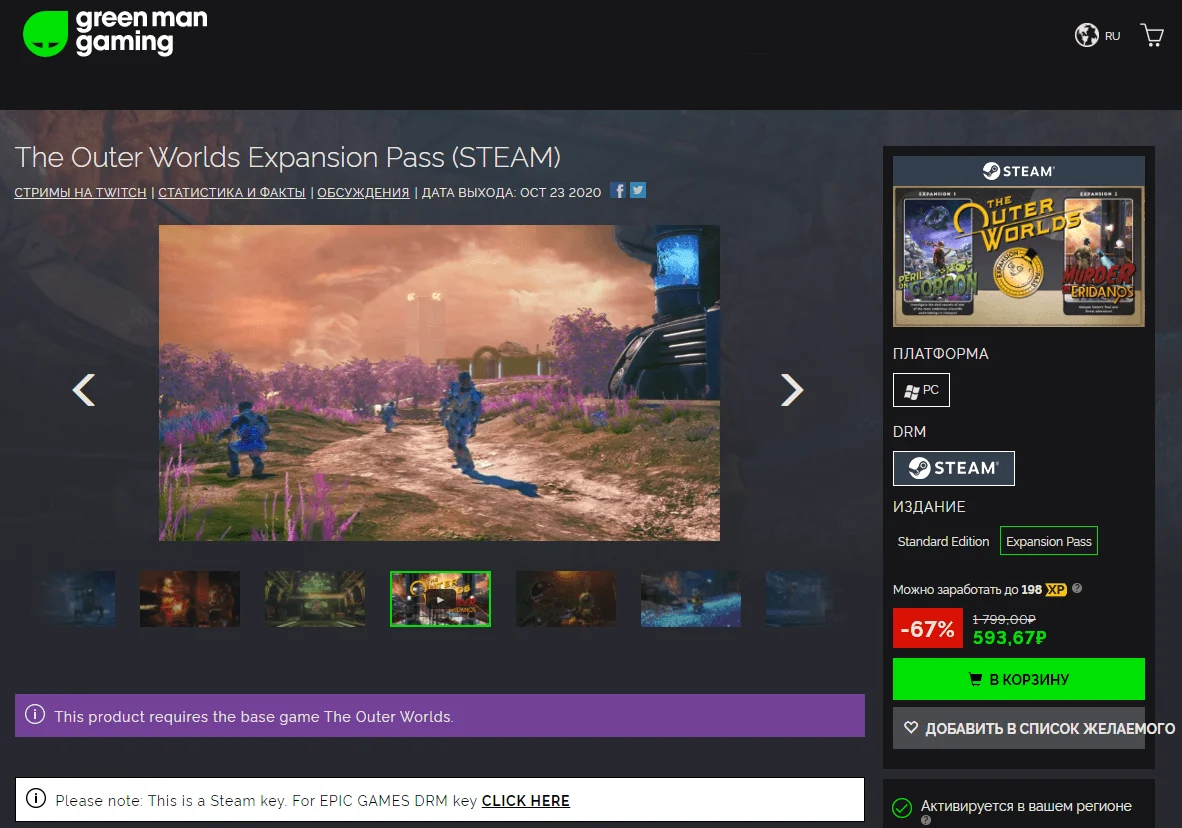Viewport: 1182px width, 828px height.
Task: Share on Twitter icon
Action: point(638,191)
